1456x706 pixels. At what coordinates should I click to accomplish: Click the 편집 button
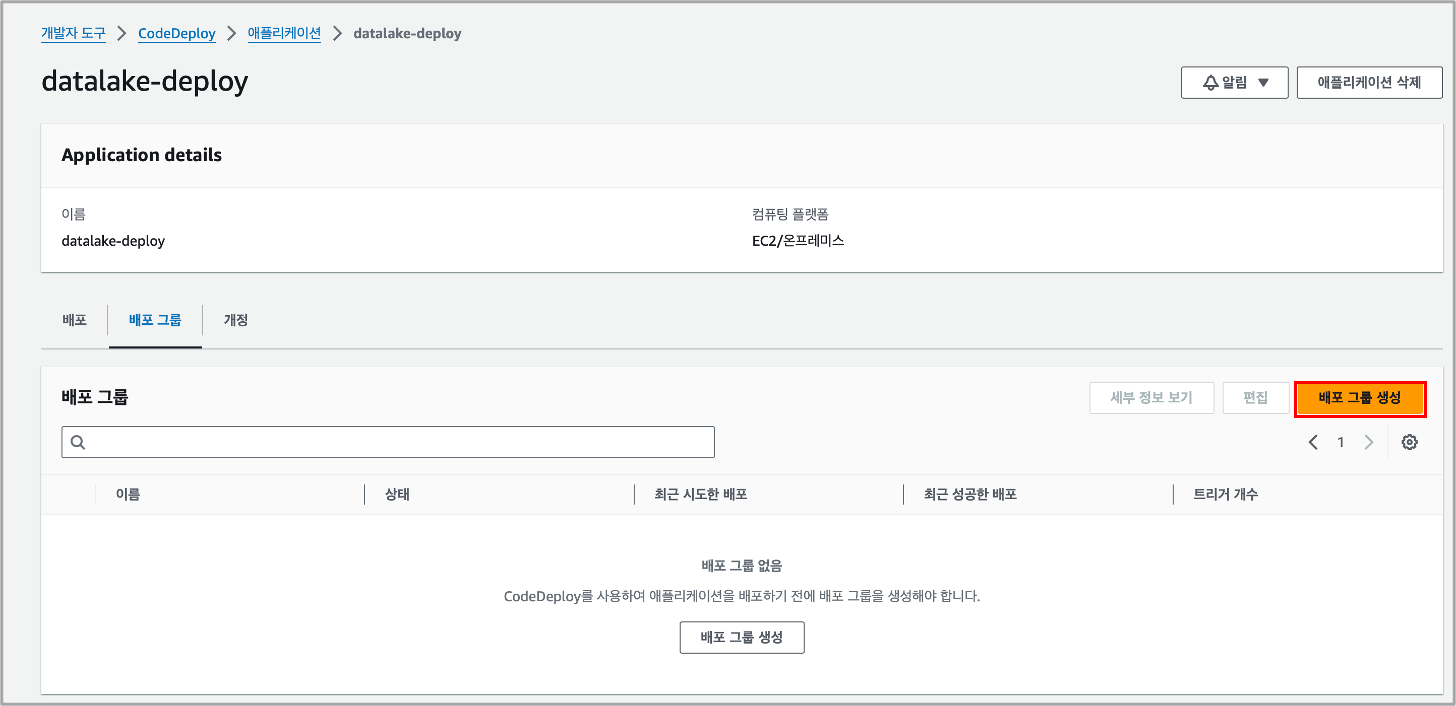[1255, 398]
